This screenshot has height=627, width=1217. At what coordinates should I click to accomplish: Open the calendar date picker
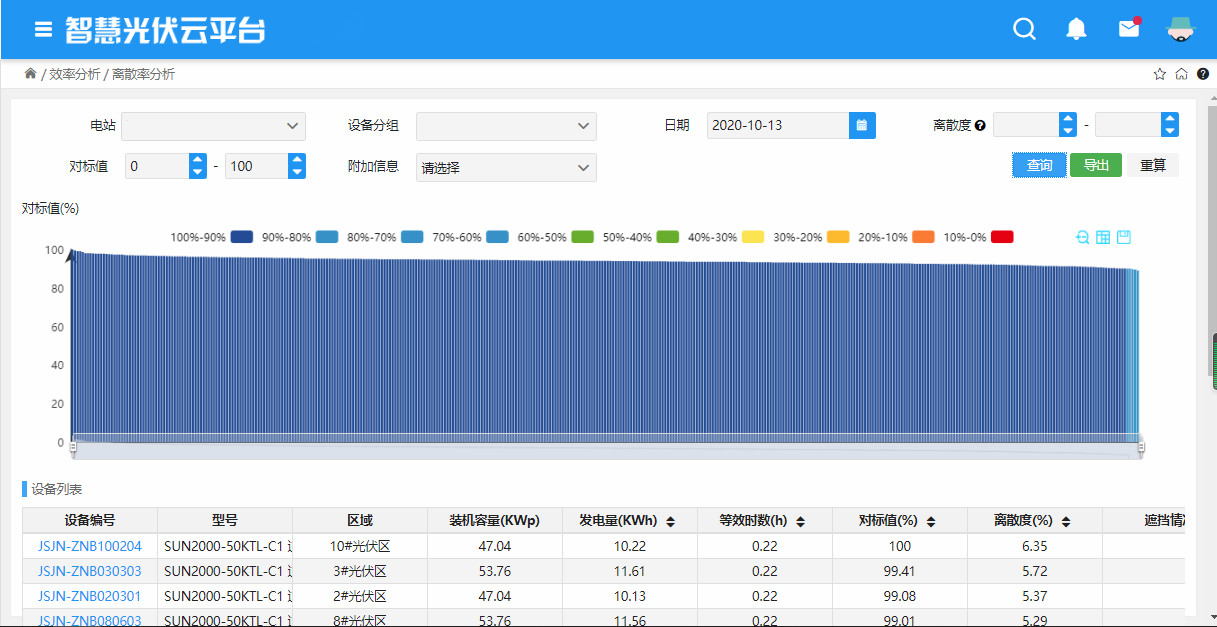point(862,126)
